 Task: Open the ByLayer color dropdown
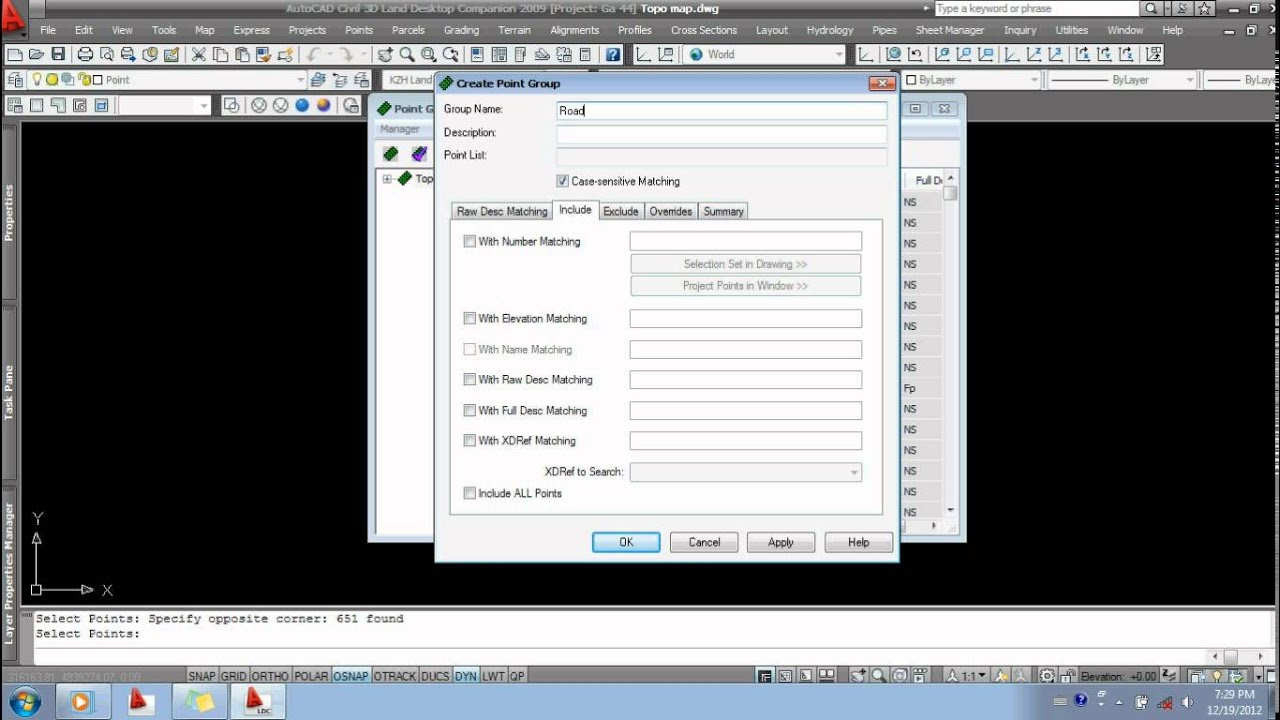pos(1034,80)
